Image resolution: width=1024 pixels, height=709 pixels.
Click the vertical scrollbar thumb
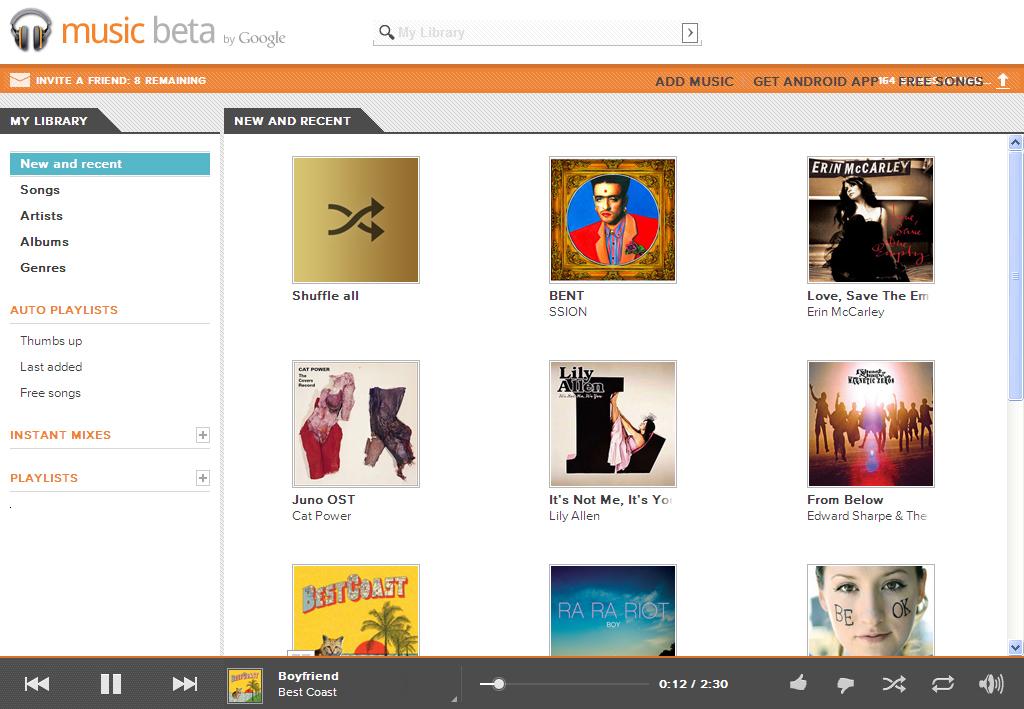(x=1015, y=275)
